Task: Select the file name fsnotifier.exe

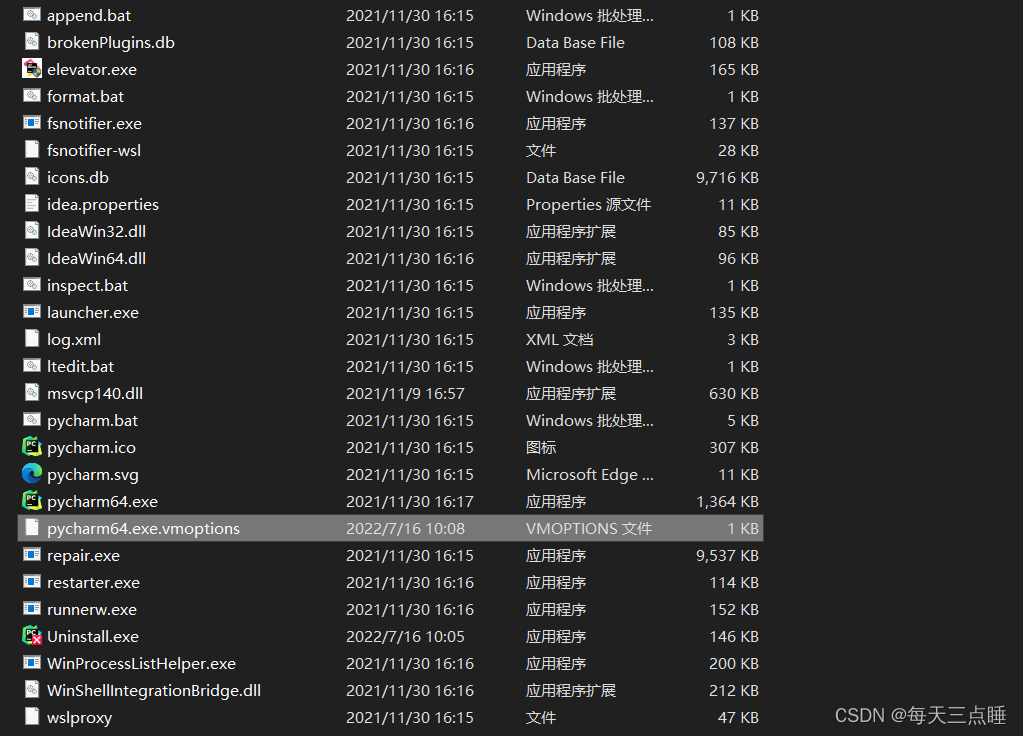Action: point(94,123)
